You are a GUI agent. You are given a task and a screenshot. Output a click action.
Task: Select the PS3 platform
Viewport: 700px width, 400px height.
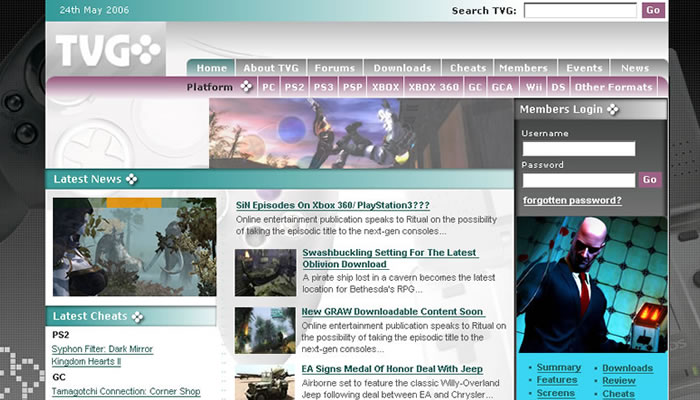[324, 87]
